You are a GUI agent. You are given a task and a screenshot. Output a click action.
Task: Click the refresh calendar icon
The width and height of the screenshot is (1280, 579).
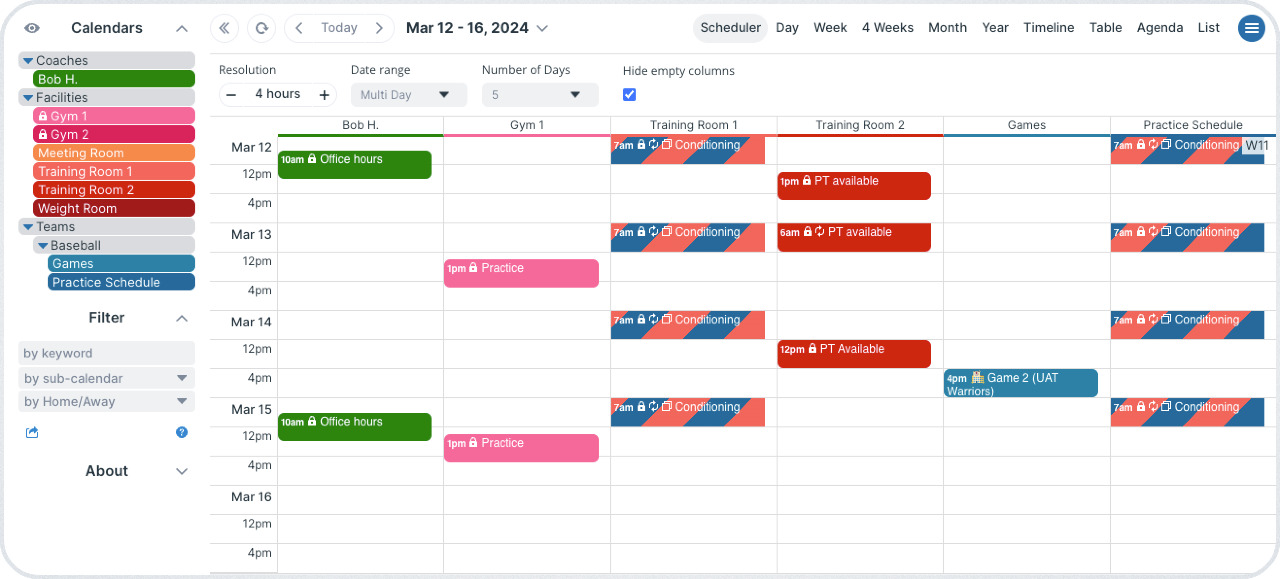click(262, 28)
